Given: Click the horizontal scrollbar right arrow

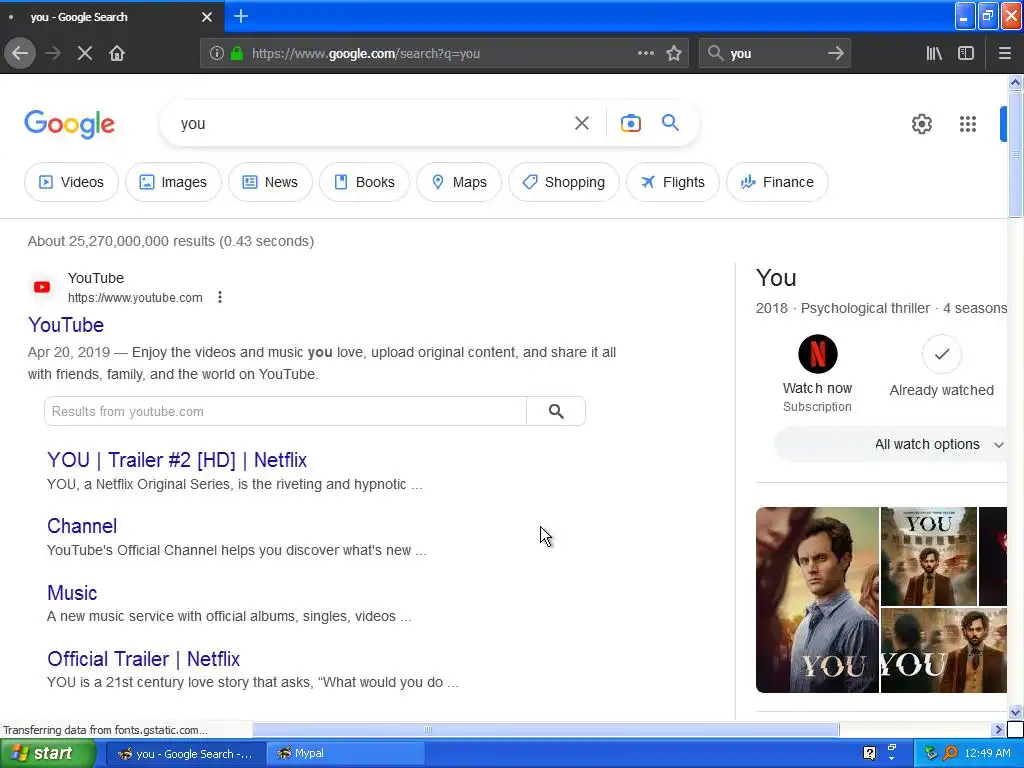Looking at the screenshot, I should 997,729.
